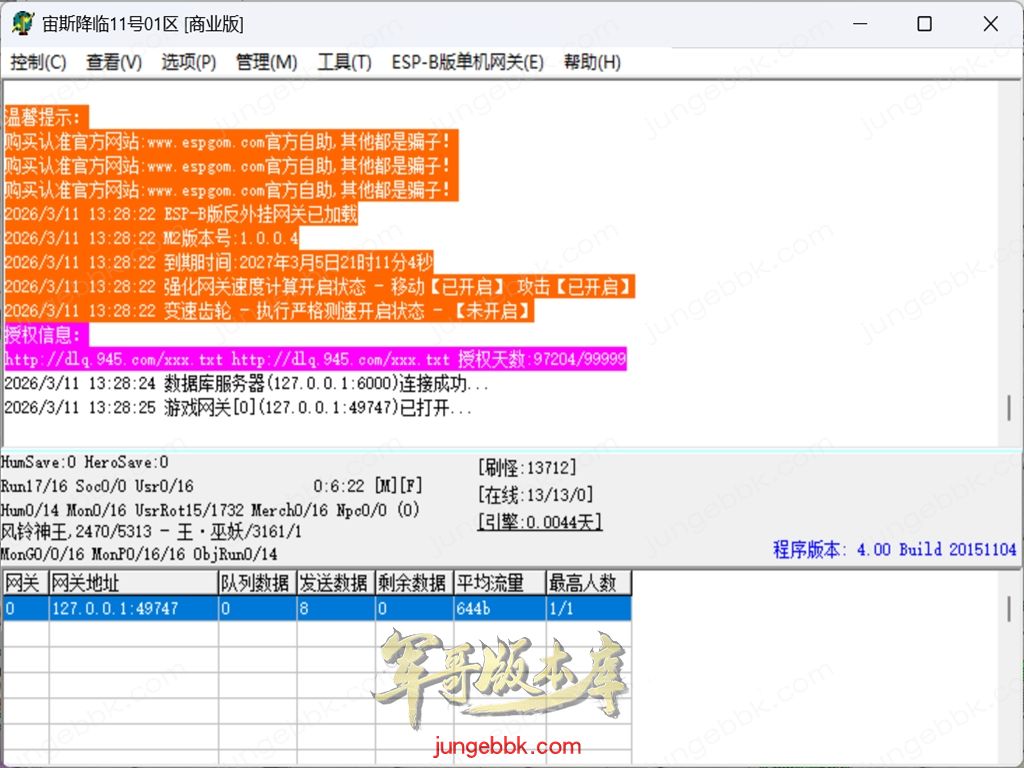Click the gateway list scrollbar thumb
Screen dimensions: 1024x768
point(1009,609)
